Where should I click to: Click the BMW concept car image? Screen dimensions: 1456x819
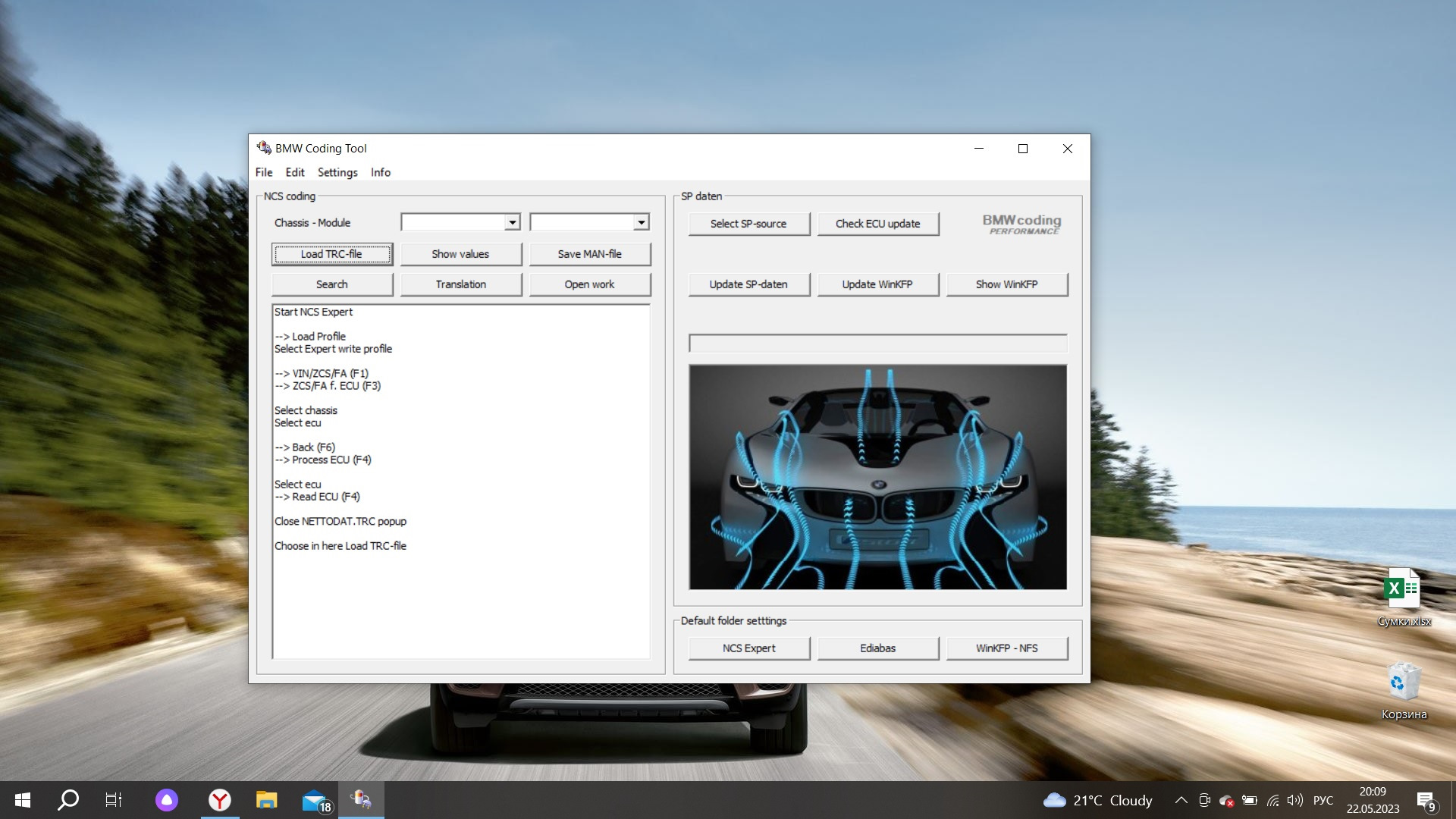[878, 477]
